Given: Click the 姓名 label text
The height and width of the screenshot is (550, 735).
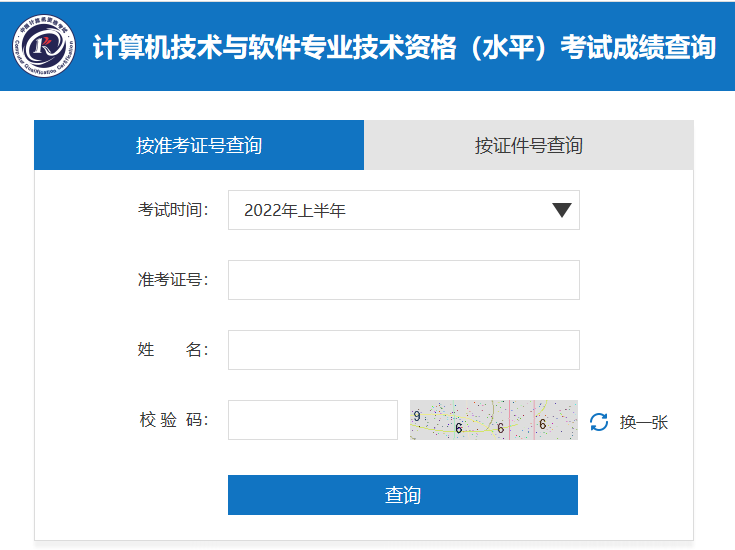Looking at the screenshot, I should (173, 350).
